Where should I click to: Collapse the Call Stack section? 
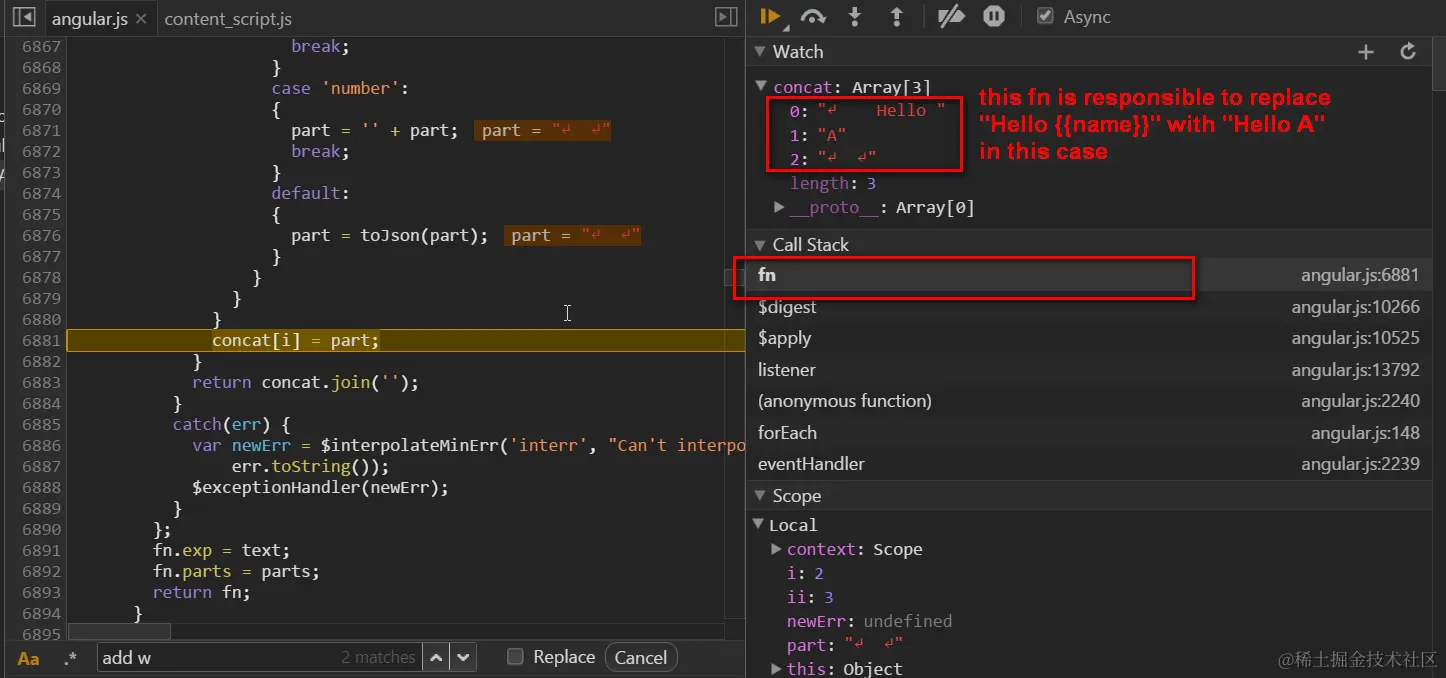(x=759, y=245)
